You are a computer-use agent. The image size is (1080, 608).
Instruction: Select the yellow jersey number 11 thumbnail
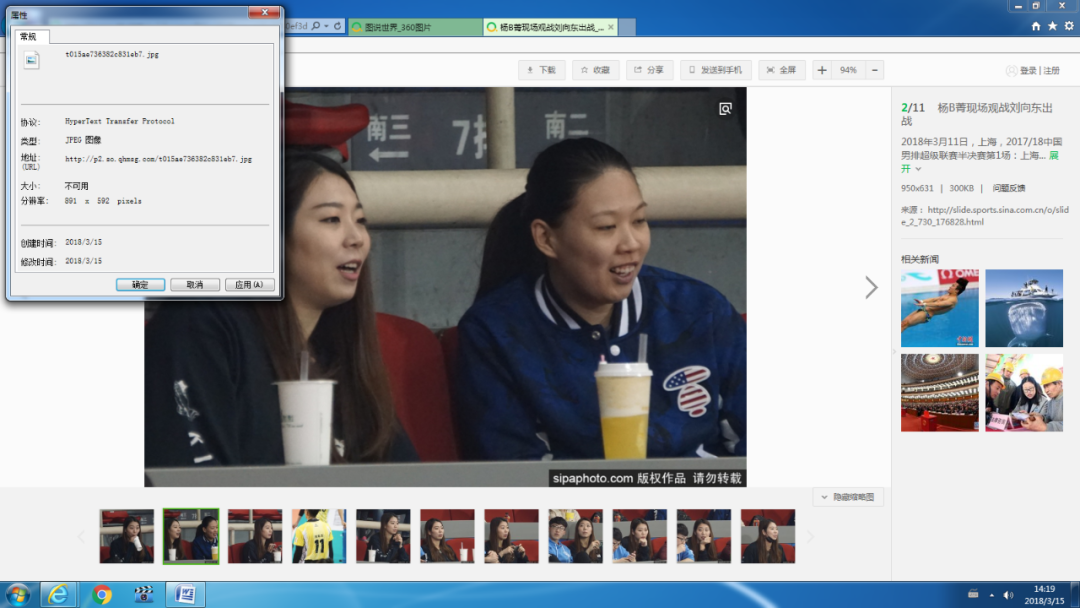318,536
